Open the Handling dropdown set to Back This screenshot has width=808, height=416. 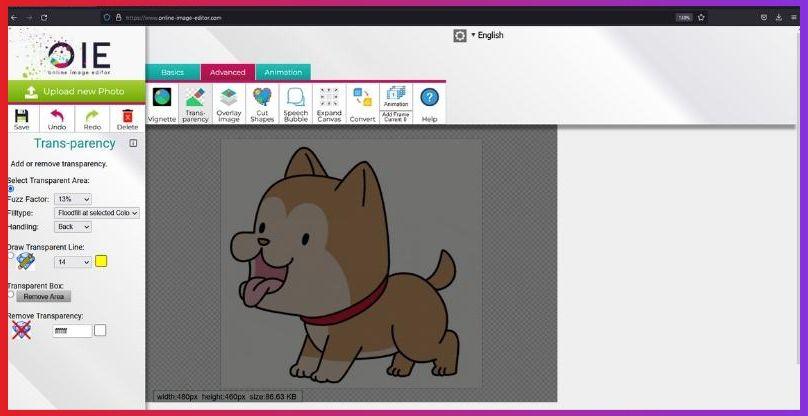coord(73,227)
